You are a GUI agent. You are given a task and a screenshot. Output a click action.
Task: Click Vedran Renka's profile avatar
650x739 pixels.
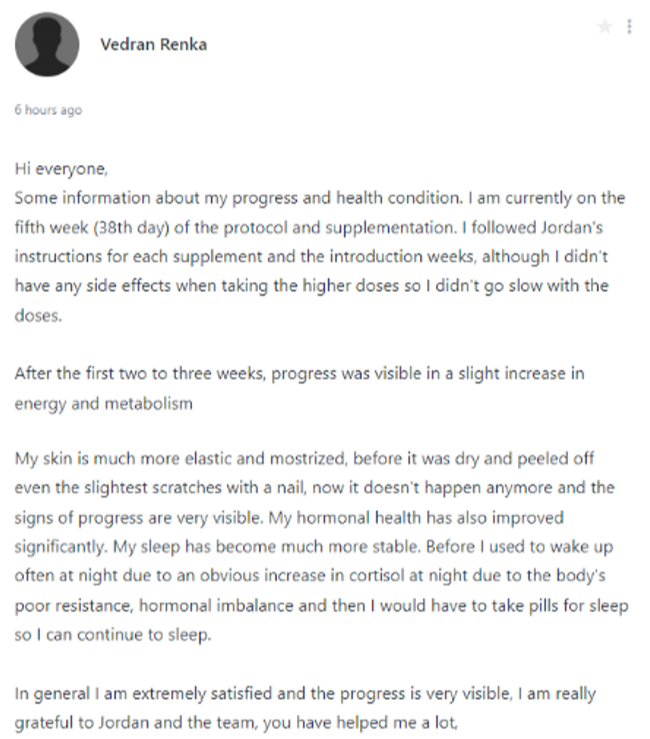pos(47,44)
